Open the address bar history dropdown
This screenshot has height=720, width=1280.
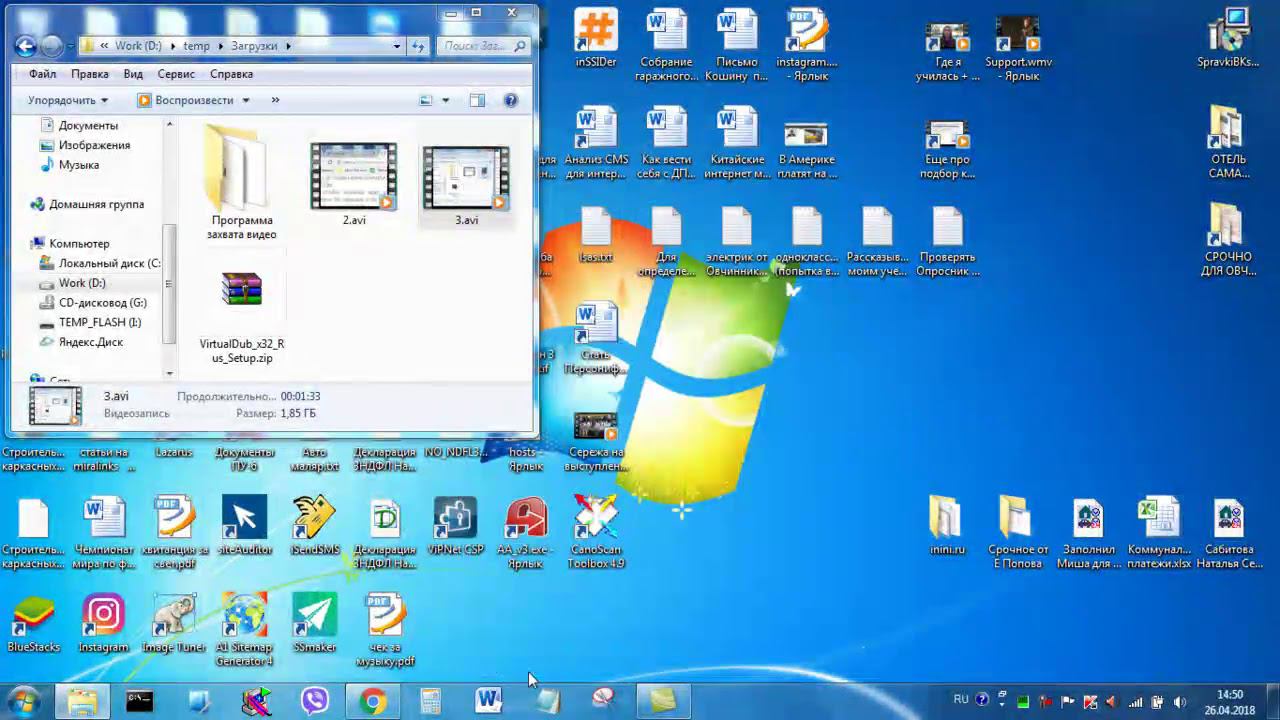pyautogui.click(x=397, y=46)
